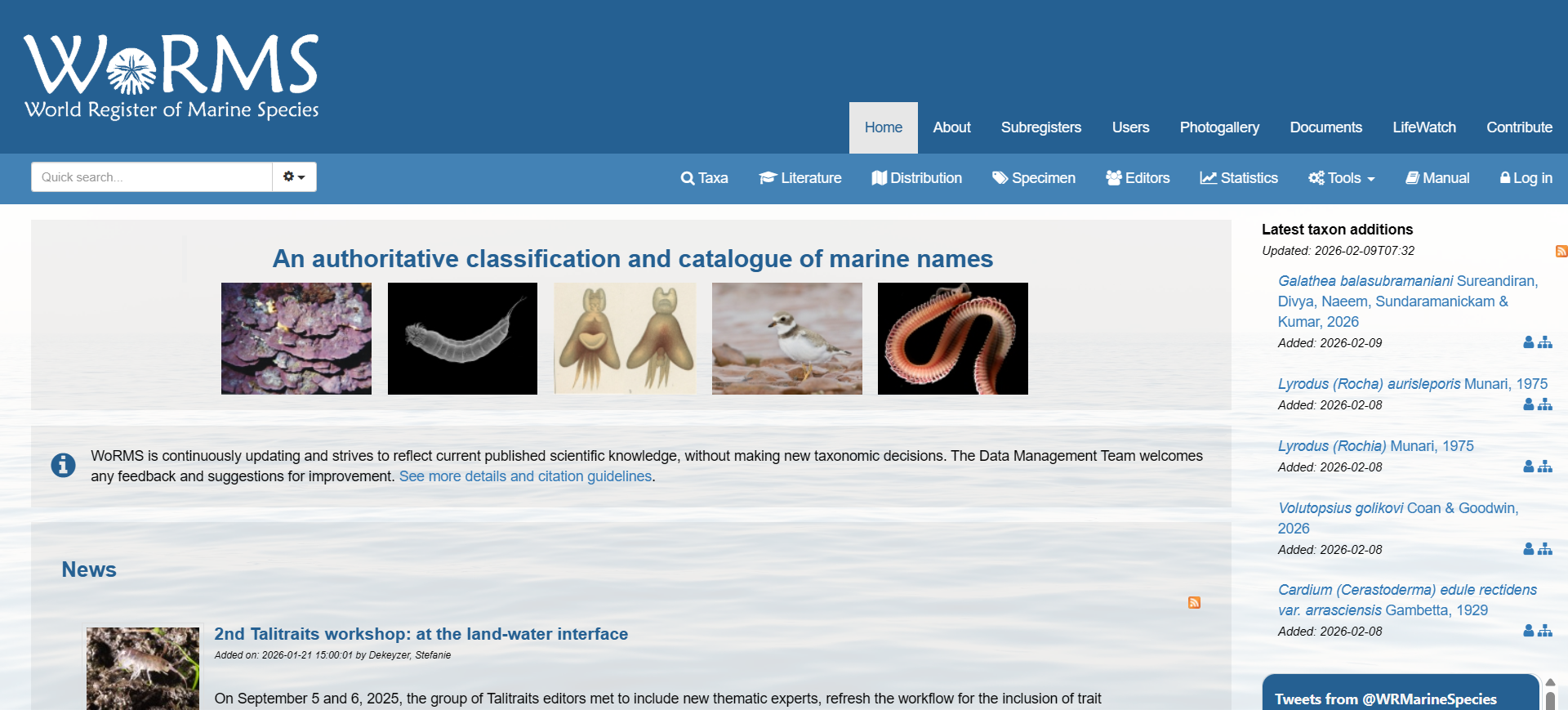Click into the Quick search field
This screenshot has height=710, width=1568.
pyautogui.click(x=152, y=176)
